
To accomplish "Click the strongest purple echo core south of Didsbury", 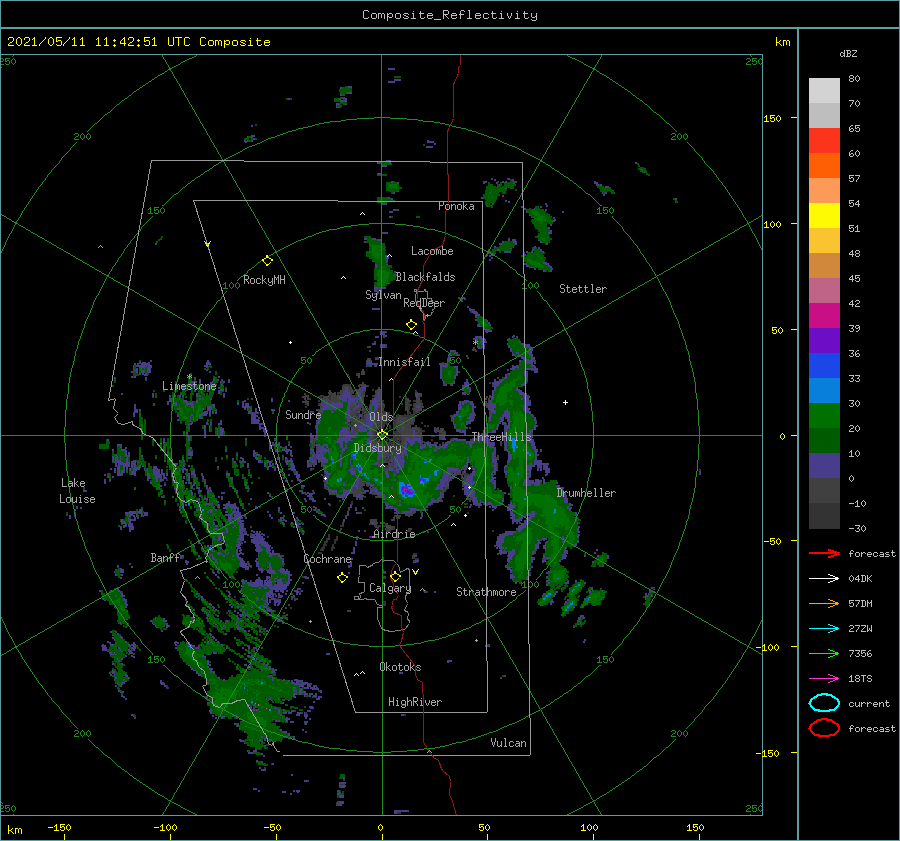I will (x=406, y=490).
